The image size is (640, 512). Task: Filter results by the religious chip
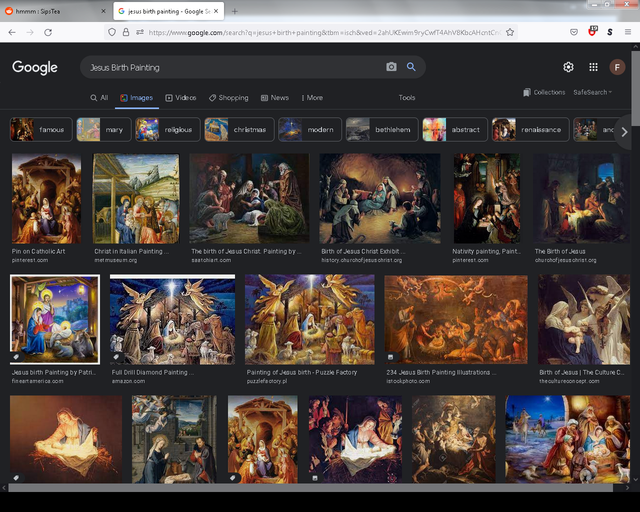point(168,129)
